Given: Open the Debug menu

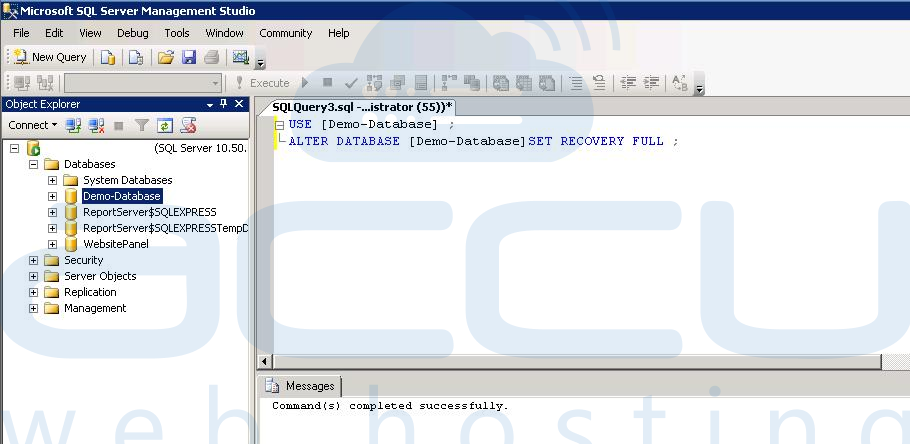Looking at the screenshot, I should pos(133,33).
